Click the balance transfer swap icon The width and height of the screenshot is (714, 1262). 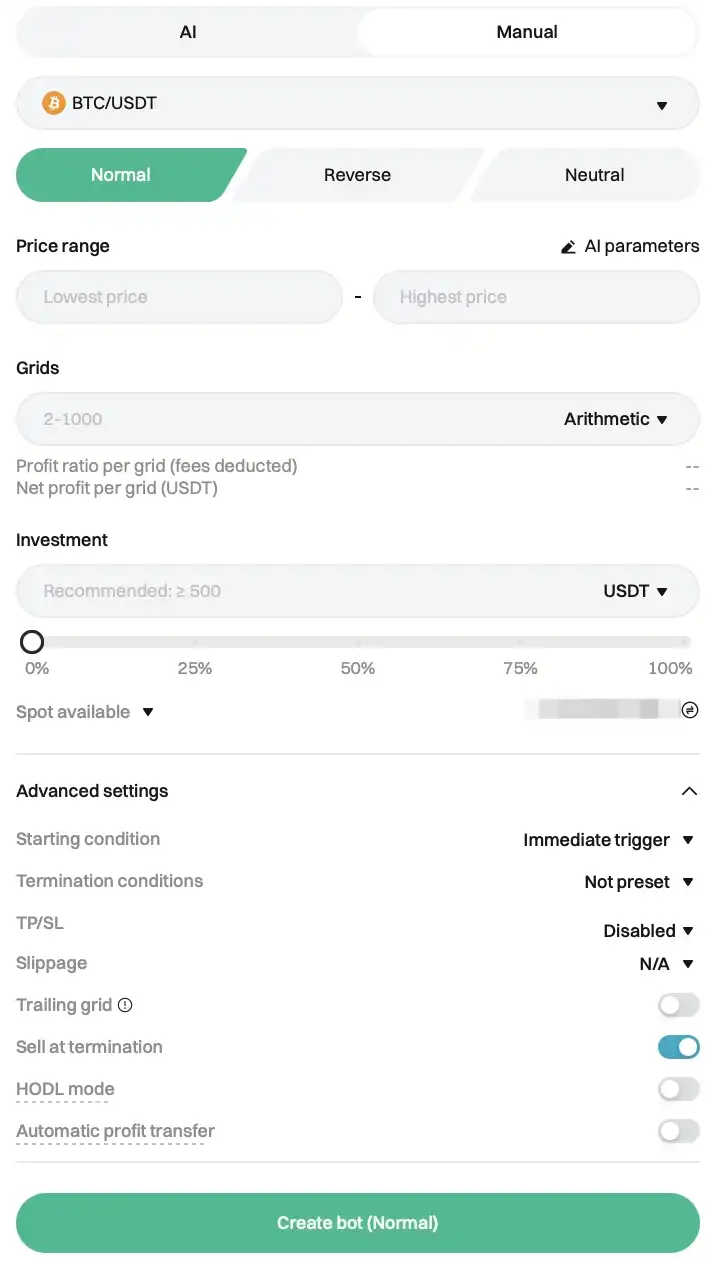pos(690,710)
